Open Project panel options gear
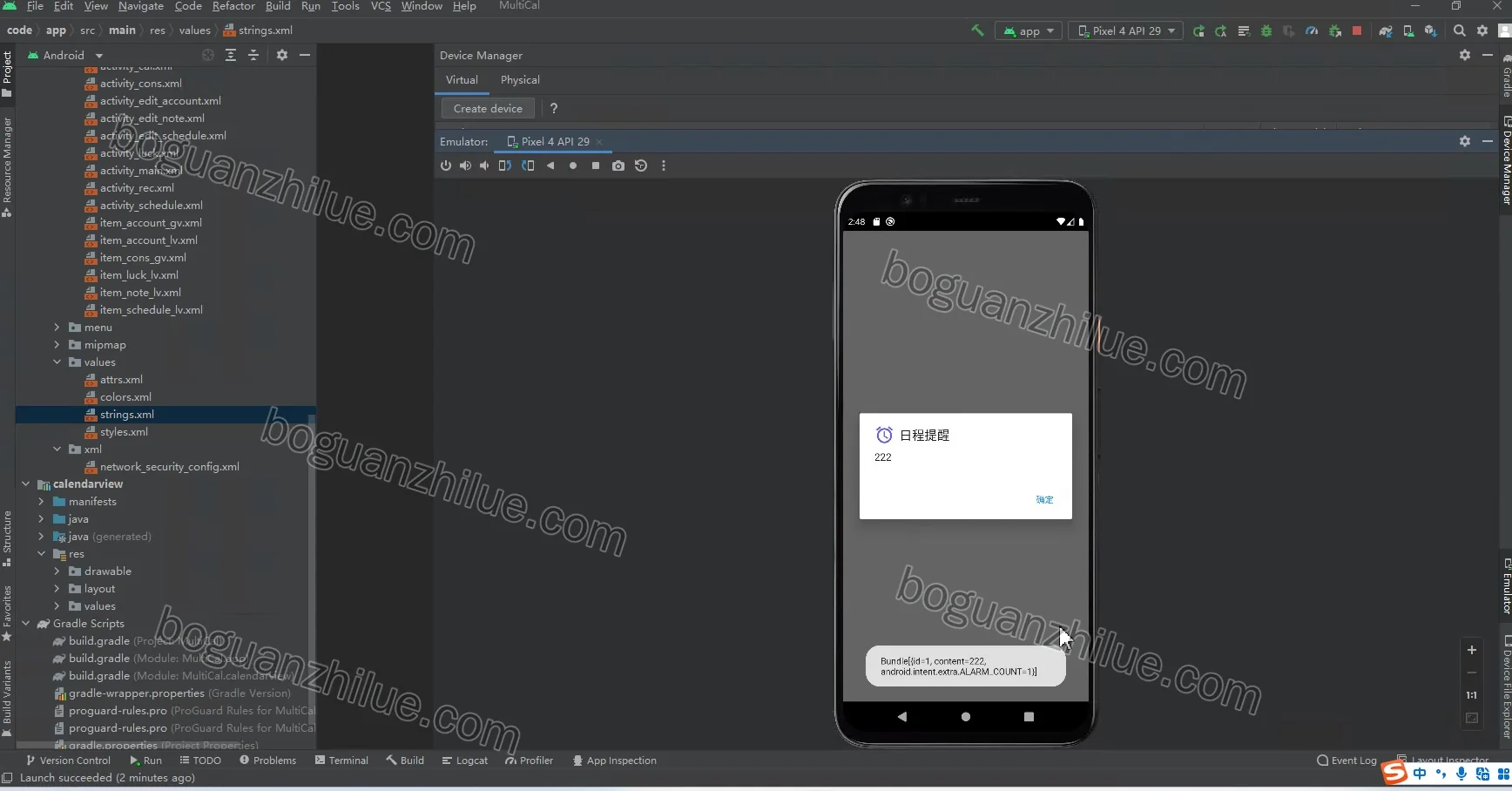 coord(281,55)
